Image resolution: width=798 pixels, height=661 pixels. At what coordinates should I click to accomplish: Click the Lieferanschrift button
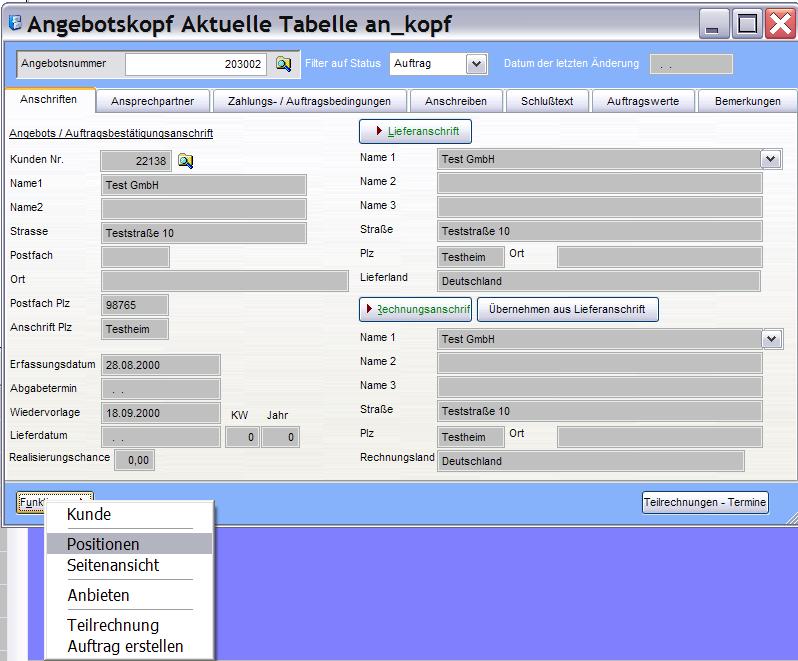click(x=415, y=131)
